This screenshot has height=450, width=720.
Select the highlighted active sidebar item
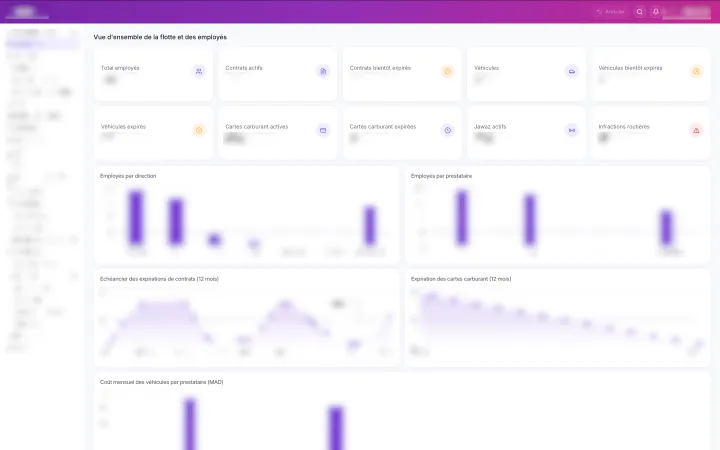(x=42, y=44)
